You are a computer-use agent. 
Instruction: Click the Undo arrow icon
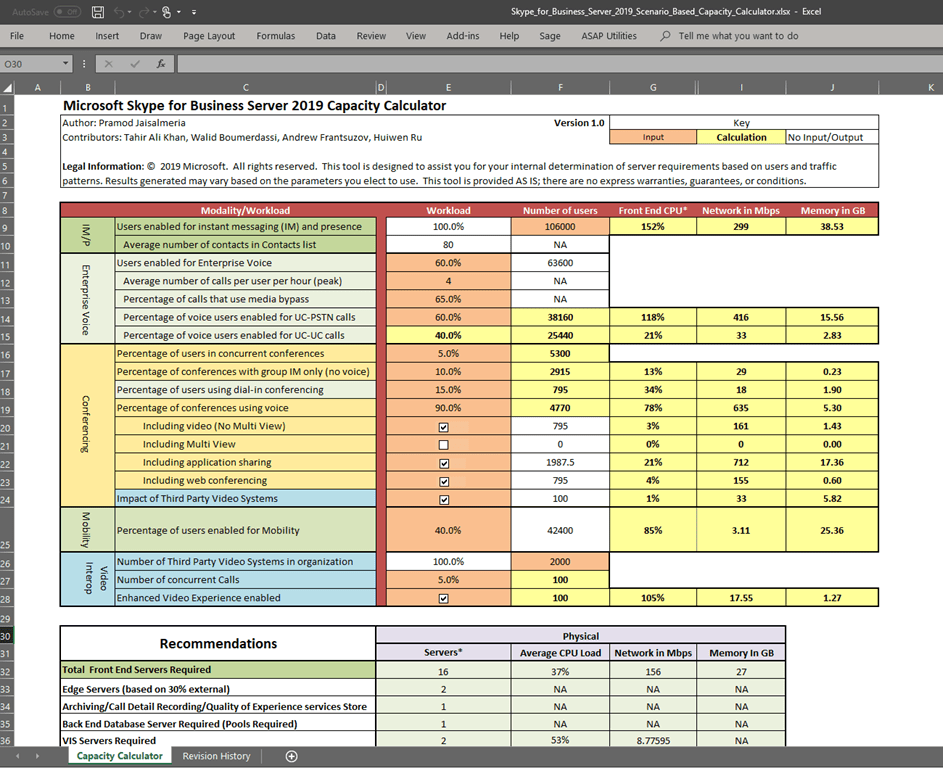pyautogui.click(x=119, y=12)
